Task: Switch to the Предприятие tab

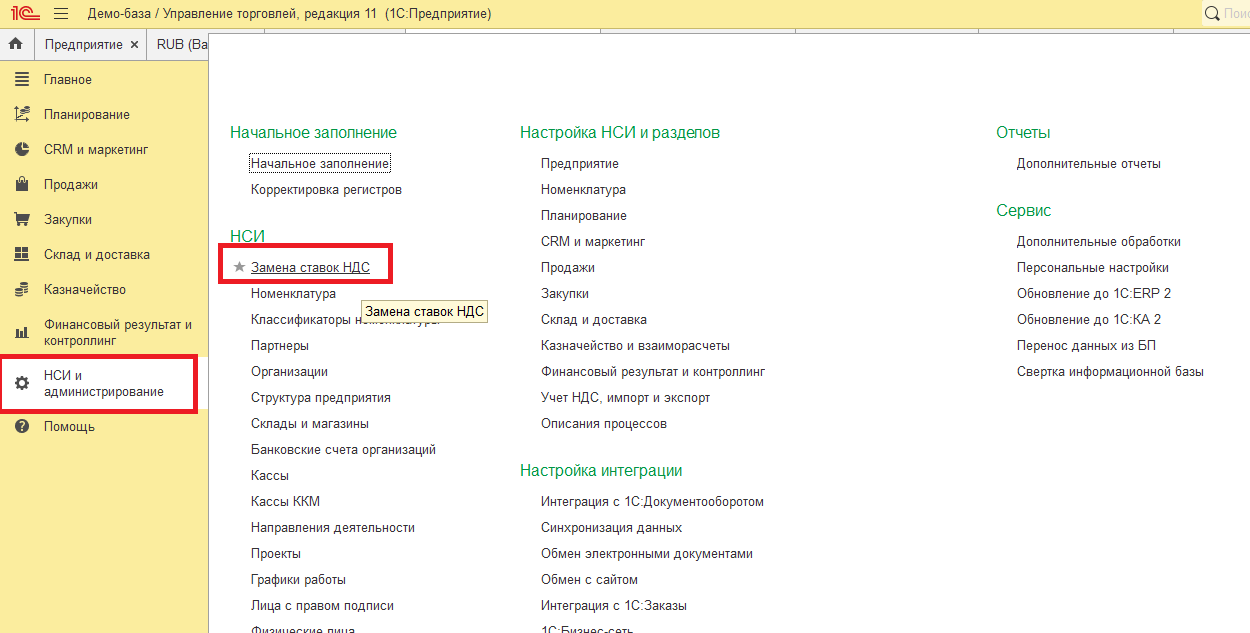Action: tap(83, 45)
